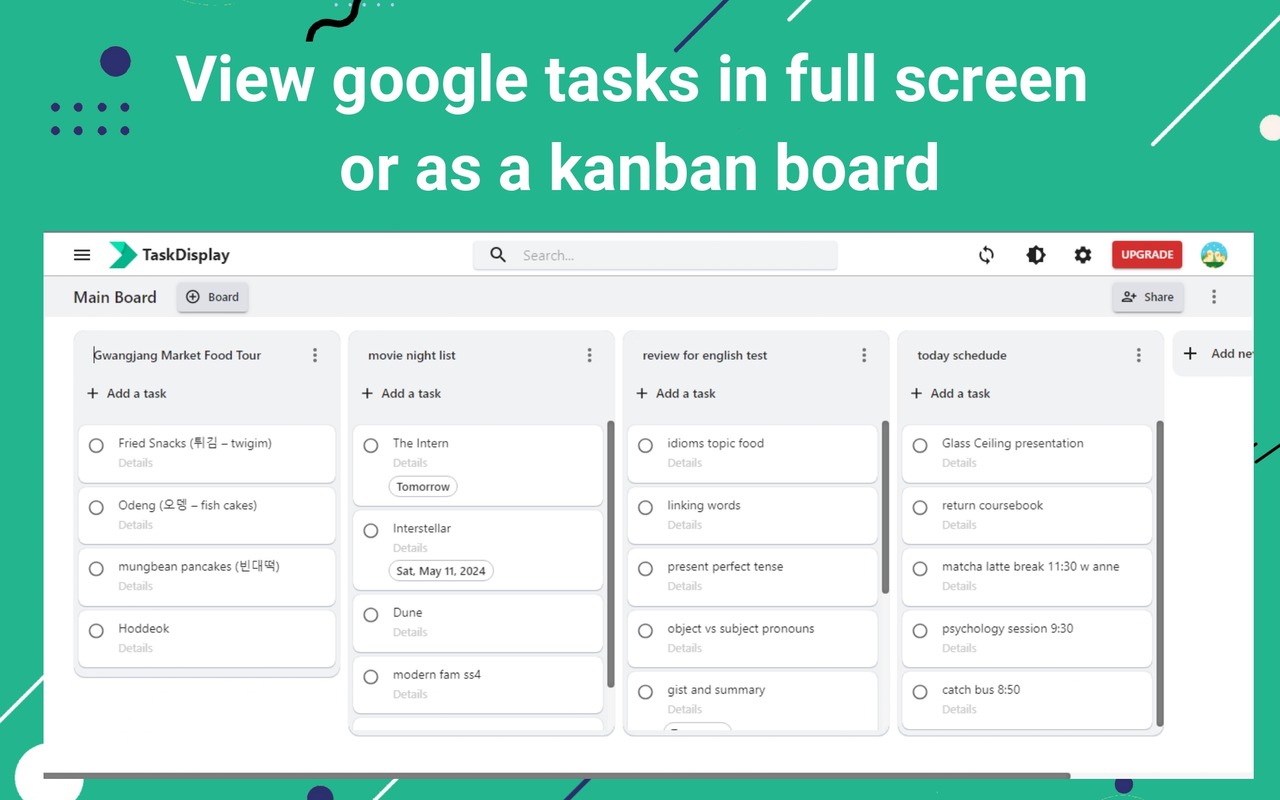Click review for english test title
This screenshot has height=800, width=1280.
[x=705, y=355]
